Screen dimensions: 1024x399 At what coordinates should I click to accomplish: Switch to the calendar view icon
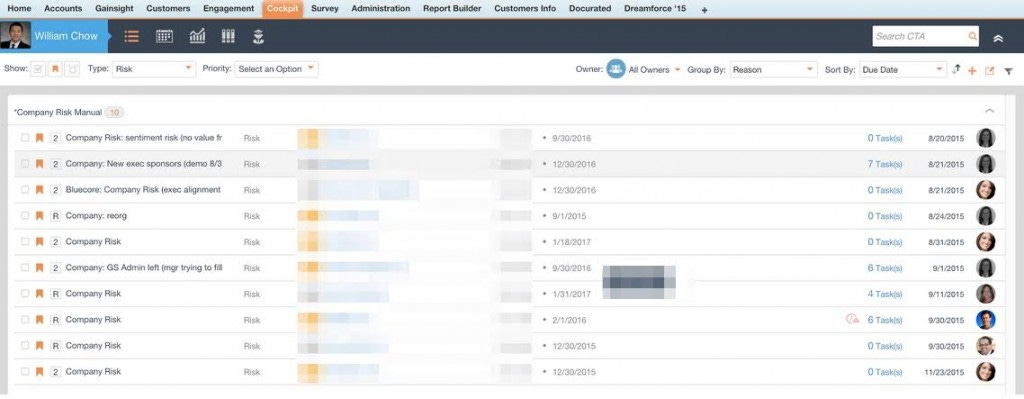click(165, 37)
